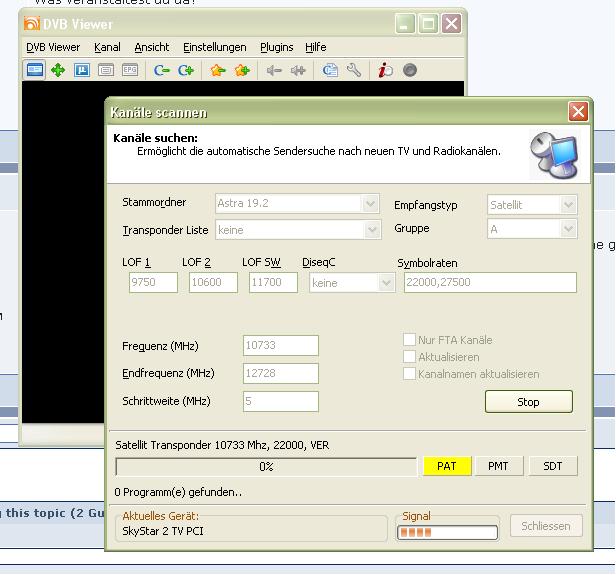Click the first favorites star icon
This screenshot has width=616, height=575.
click(x=218, y=70)
